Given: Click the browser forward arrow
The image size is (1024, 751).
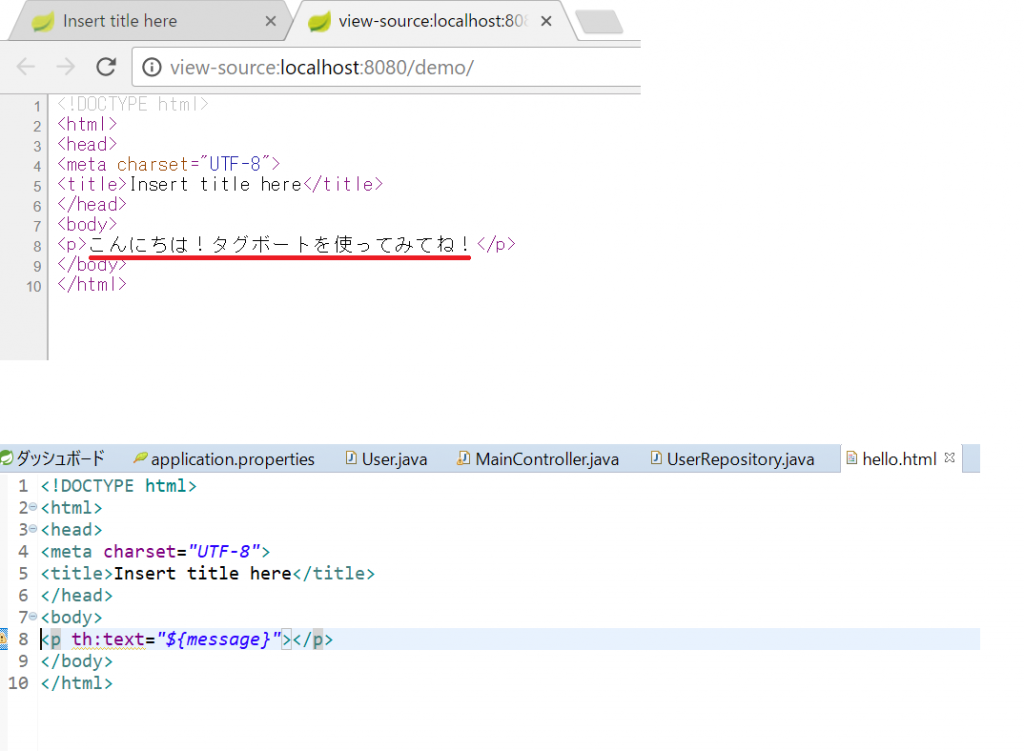Looking at the screenshot, I should [x=66, y=67].
